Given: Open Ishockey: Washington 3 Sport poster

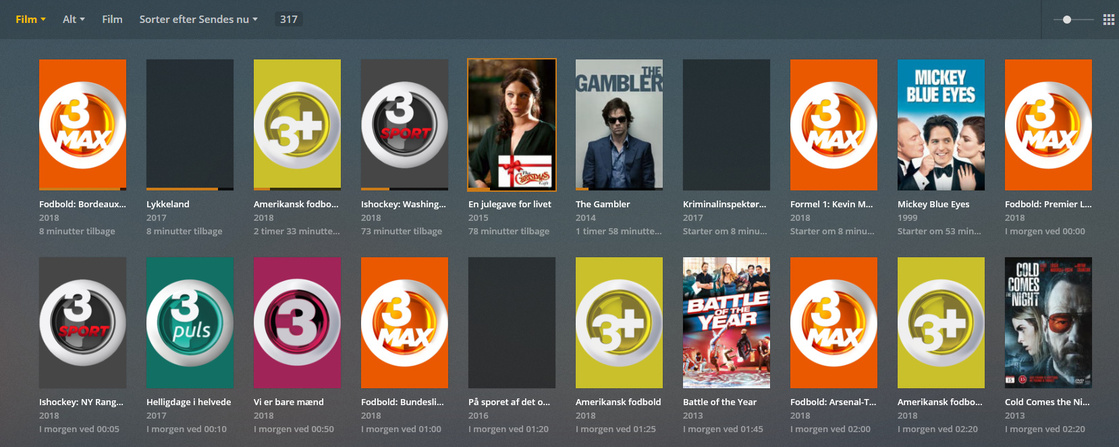Looking at the screenshot, I should point(405,125).
